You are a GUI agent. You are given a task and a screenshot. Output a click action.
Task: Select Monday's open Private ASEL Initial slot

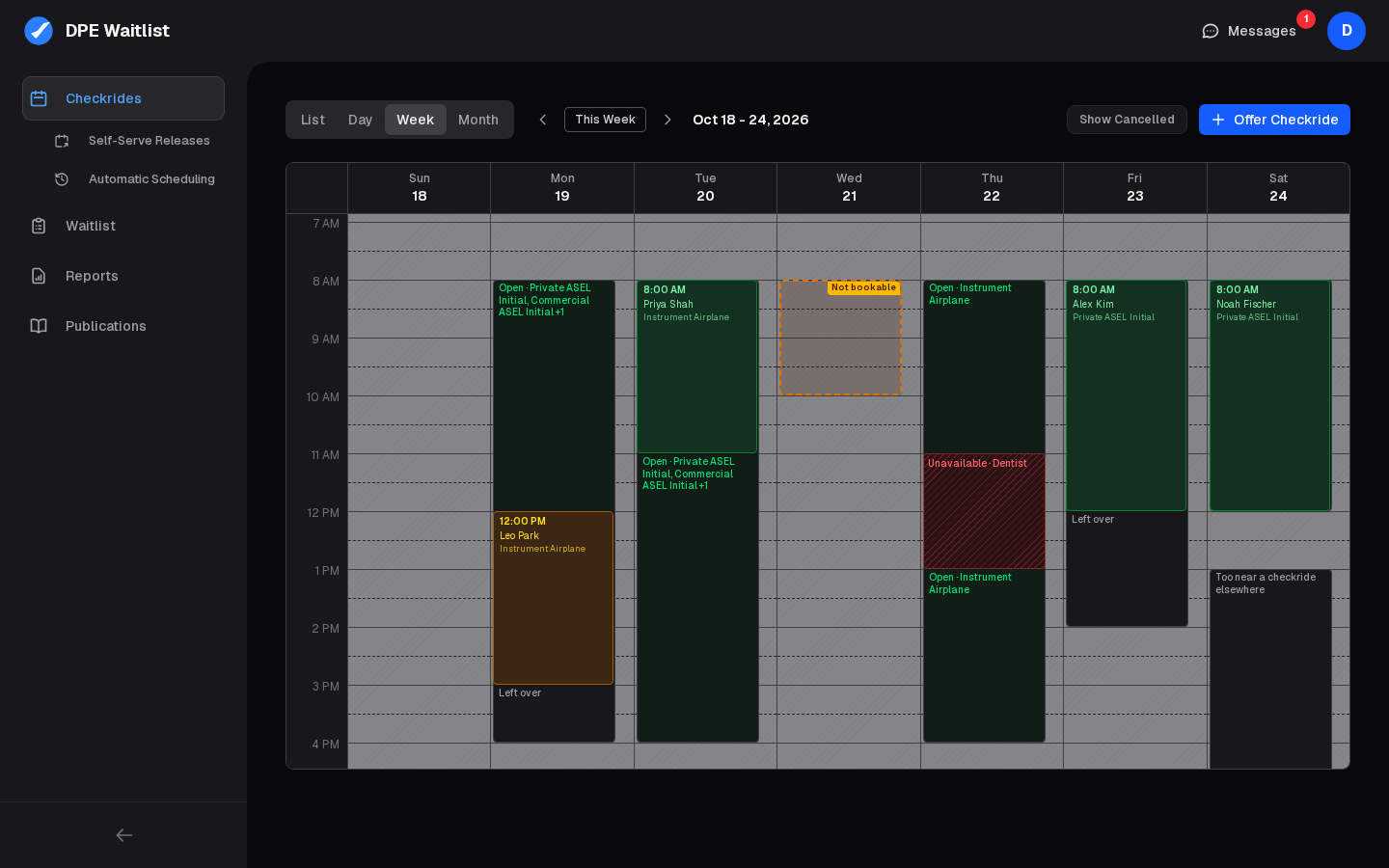(554, 395)
